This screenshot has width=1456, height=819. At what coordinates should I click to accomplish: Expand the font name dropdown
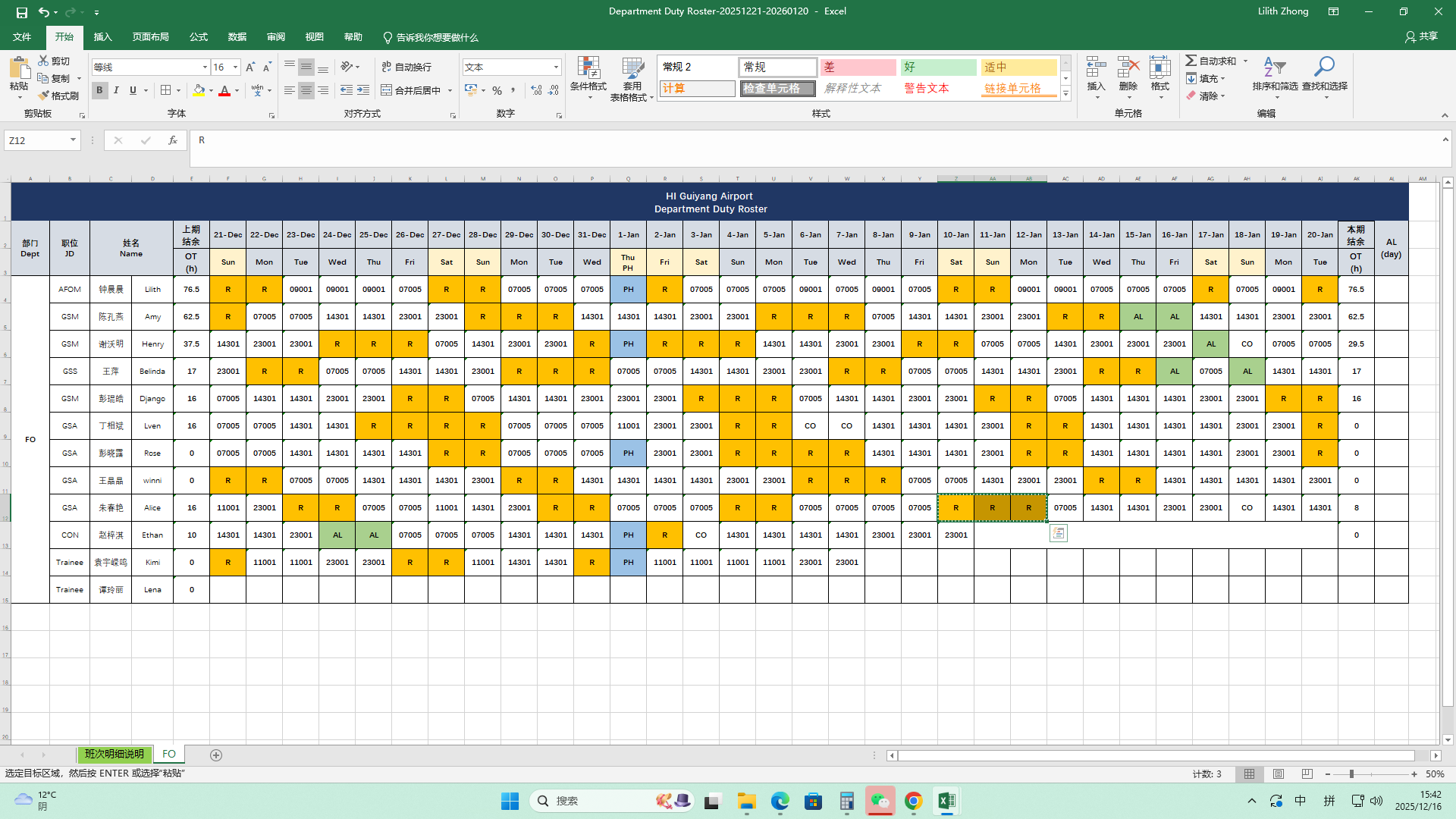(205, 67)
